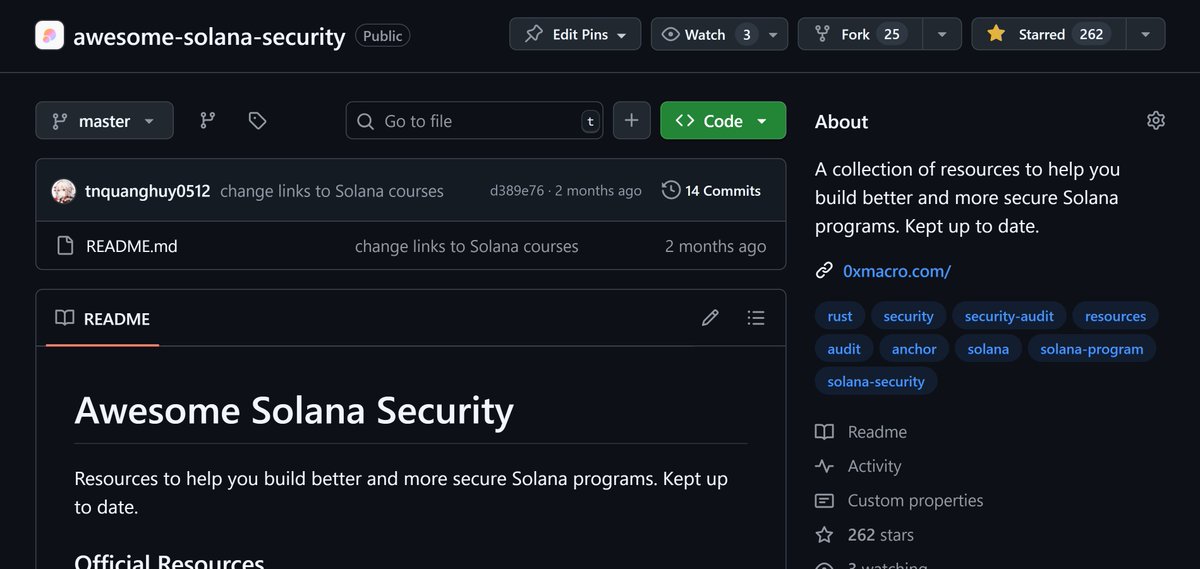This screenshot has width=1200, height=569.
Task: Click tnquanghuy0512 user avatar
Action: (64, 191)
